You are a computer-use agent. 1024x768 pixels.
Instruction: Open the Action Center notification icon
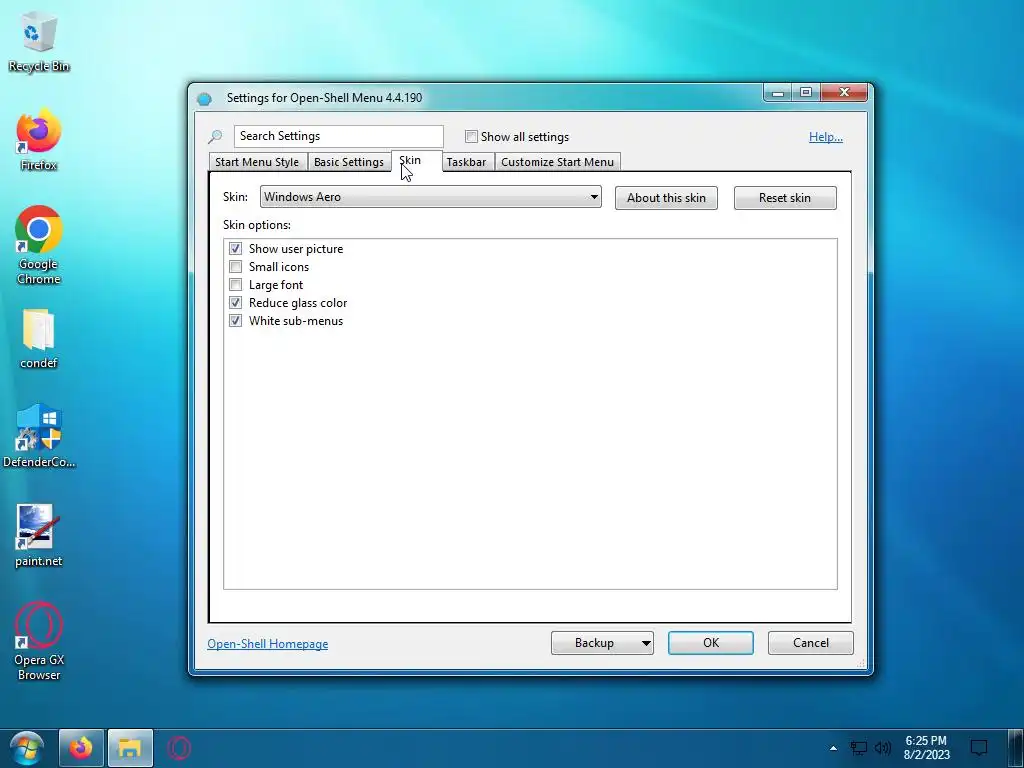[x=979, y=748]
